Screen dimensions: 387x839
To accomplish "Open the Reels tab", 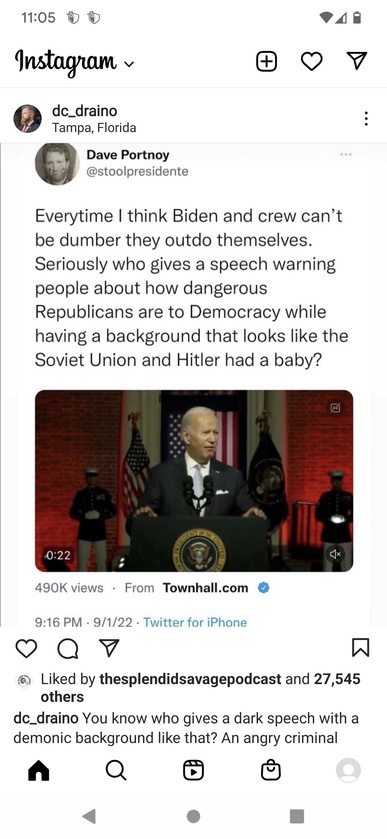I will (193, 771).
